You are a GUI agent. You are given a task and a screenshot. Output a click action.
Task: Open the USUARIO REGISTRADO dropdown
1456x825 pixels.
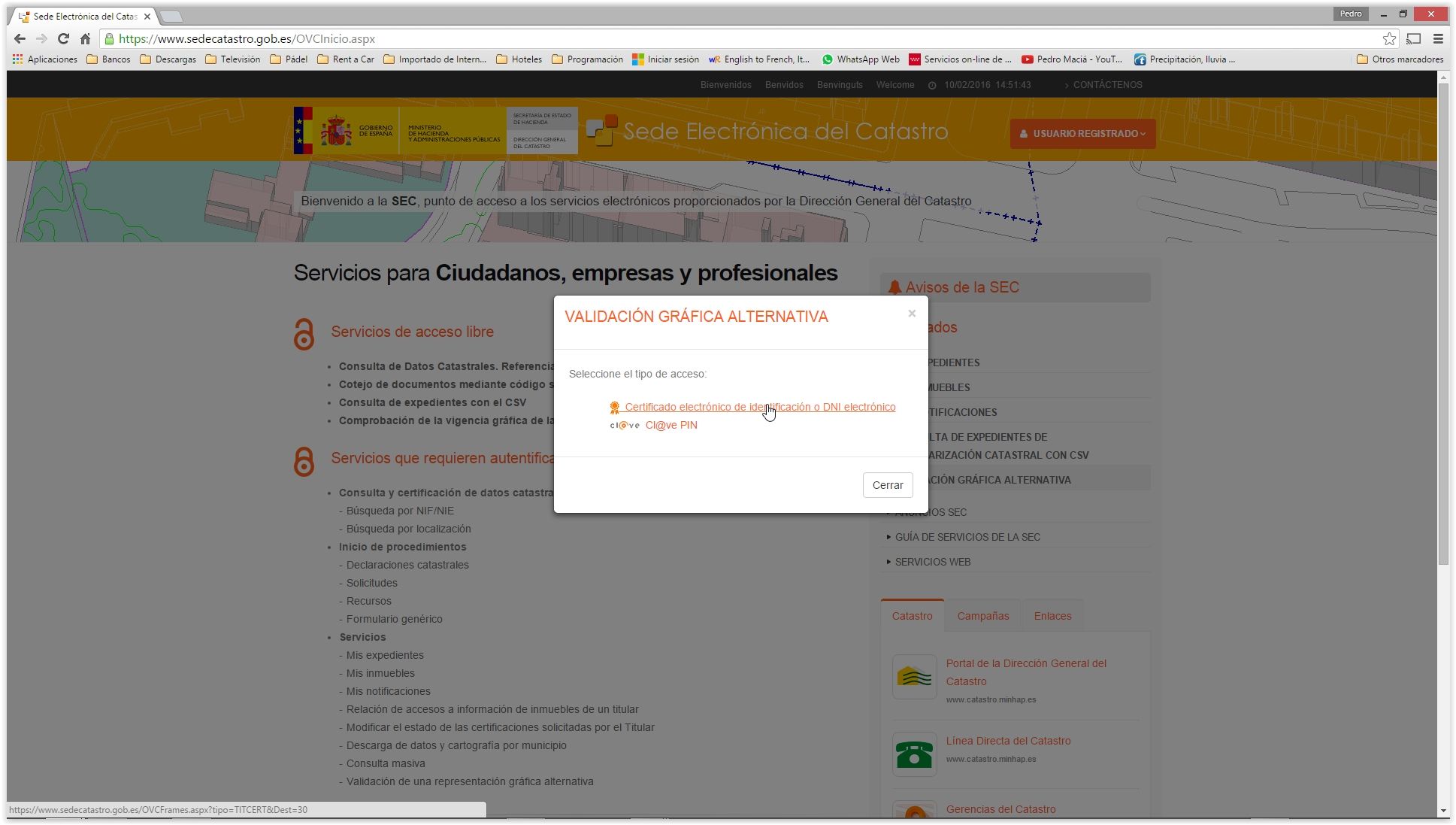click(x=1082, y=134)
